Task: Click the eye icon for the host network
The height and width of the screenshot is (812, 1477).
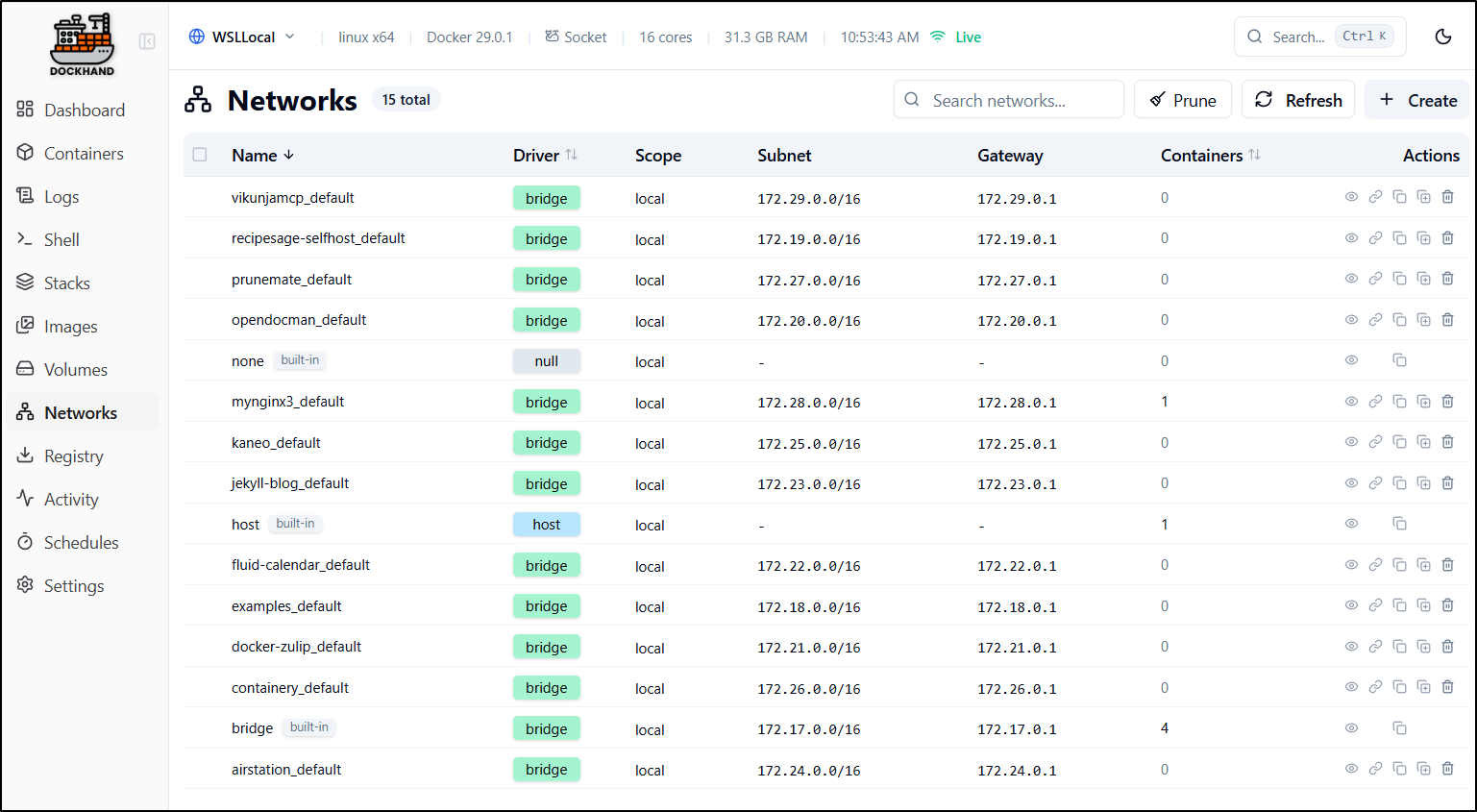Action: [1351, 524]
